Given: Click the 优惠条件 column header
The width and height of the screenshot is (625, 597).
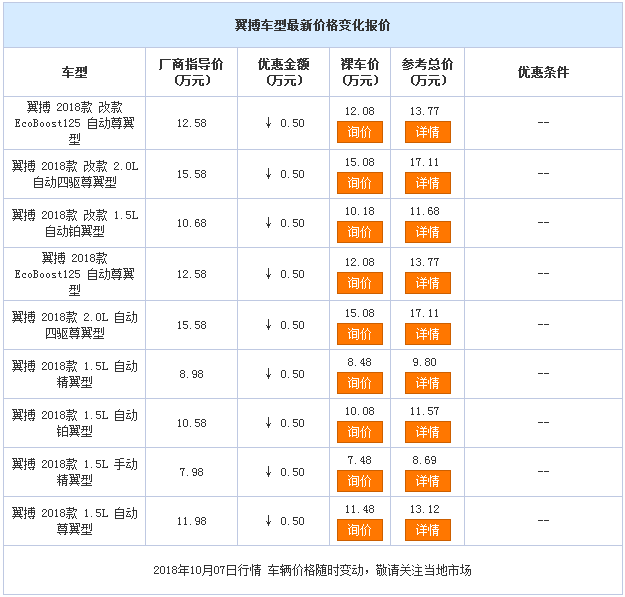Looking at the screenshot, I should pyautogui.click(x=543, y=72).
